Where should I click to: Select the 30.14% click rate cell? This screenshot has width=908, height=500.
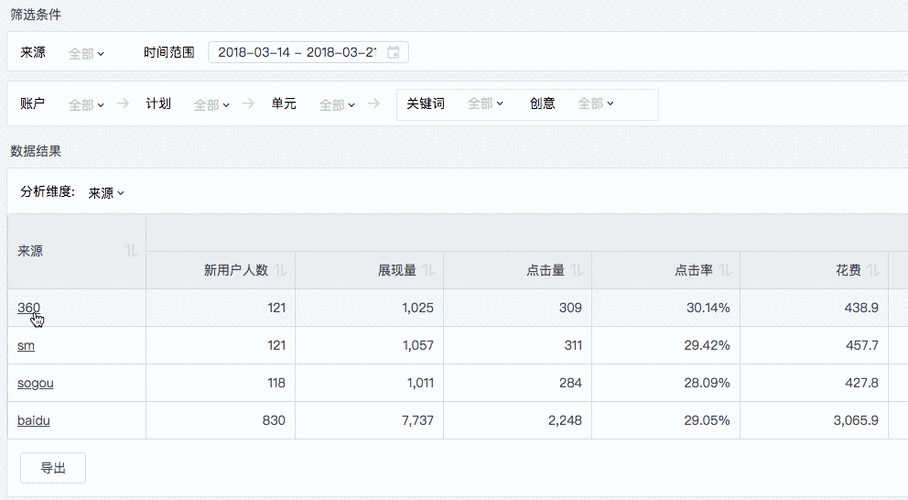pos(666,308)
